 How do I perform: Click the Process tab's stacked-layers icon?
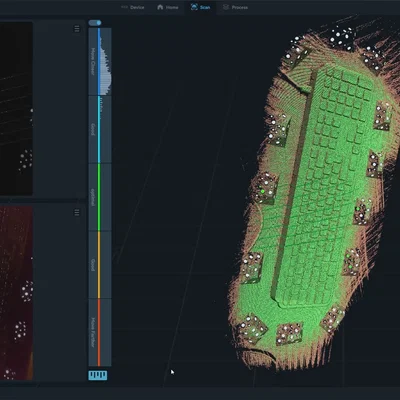click(x=226, y=7)
